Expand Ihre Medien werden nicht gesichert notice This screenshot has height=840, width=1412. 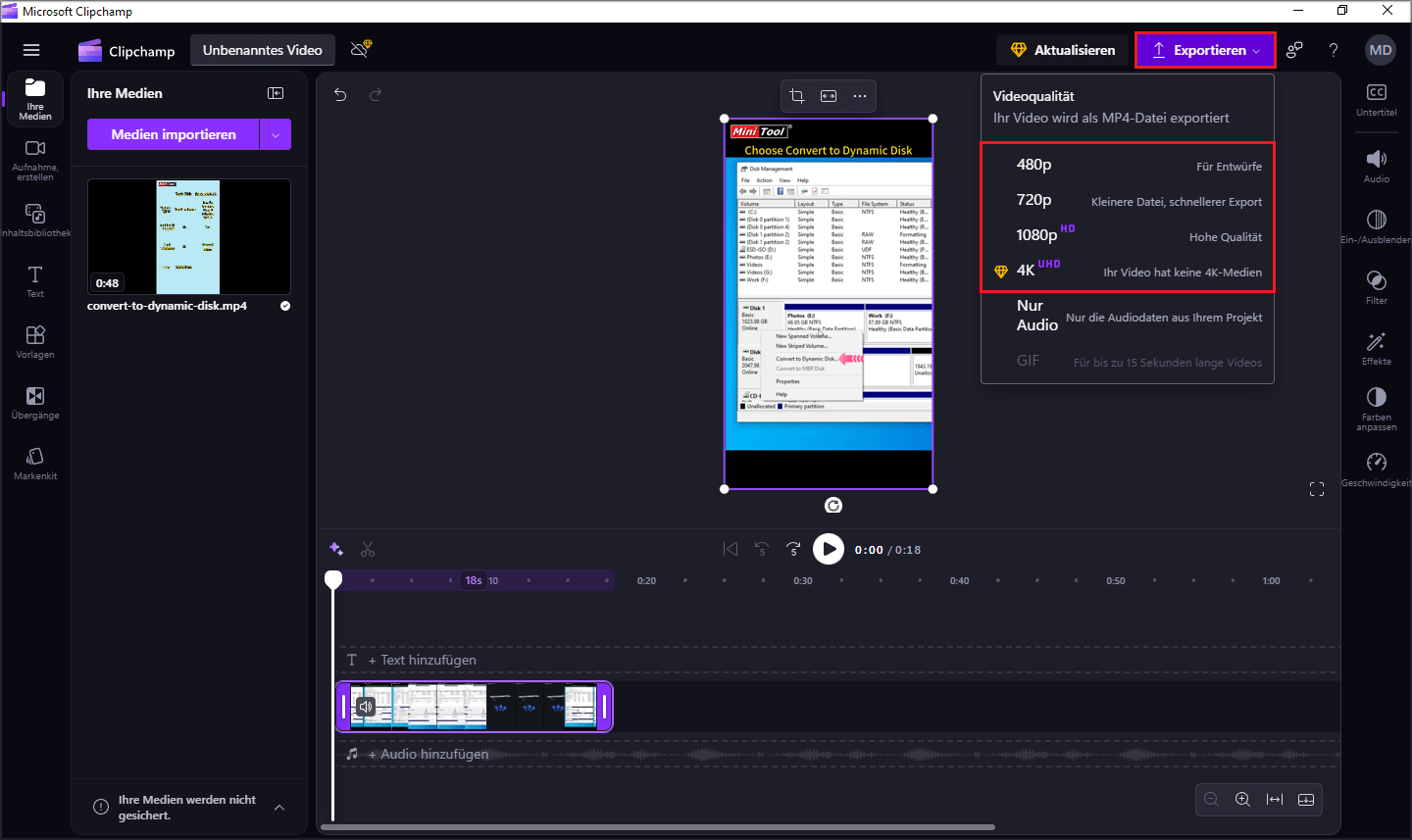[x=279, y=808]
